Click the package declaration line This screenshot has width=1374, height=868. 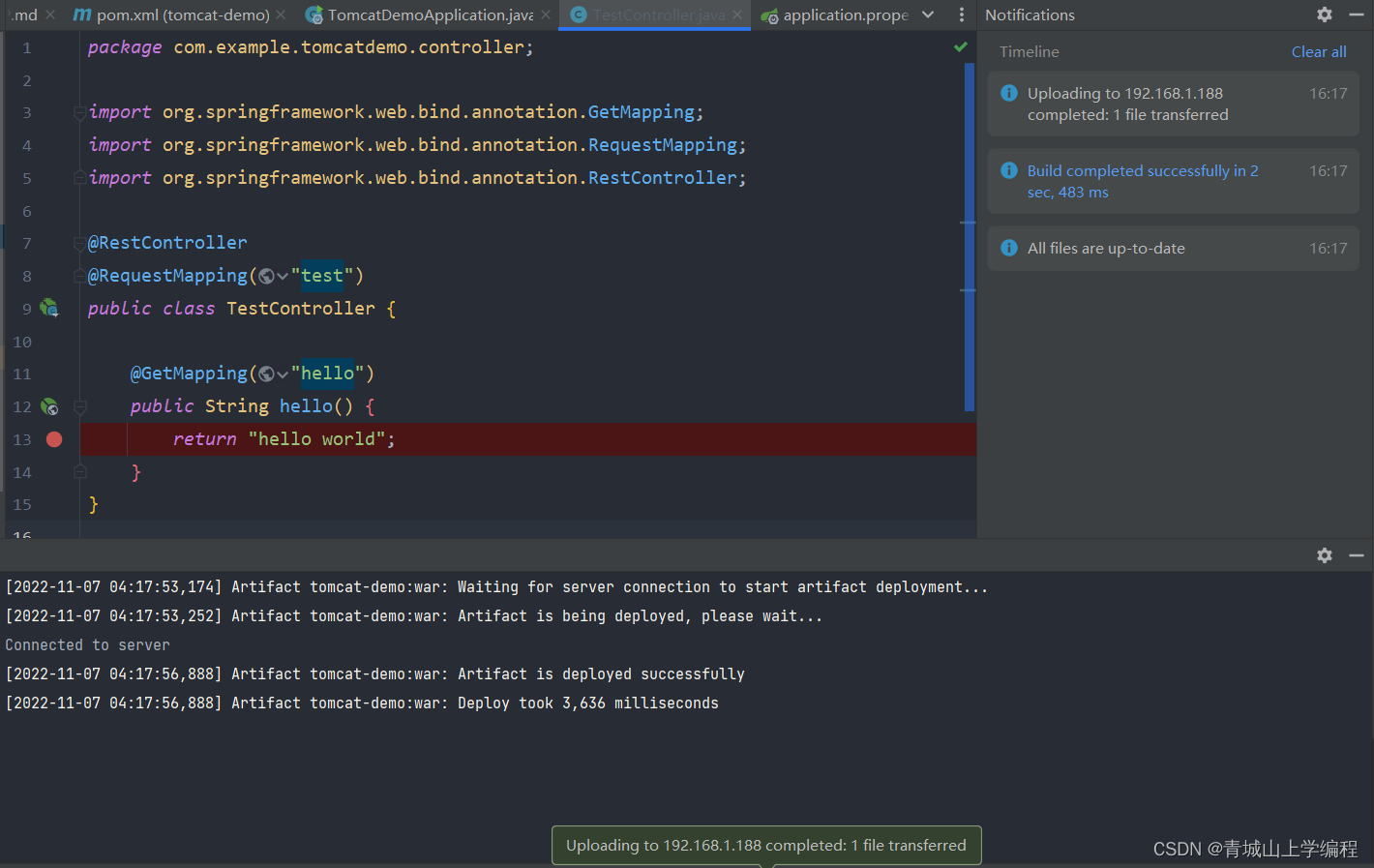(311, 47)
